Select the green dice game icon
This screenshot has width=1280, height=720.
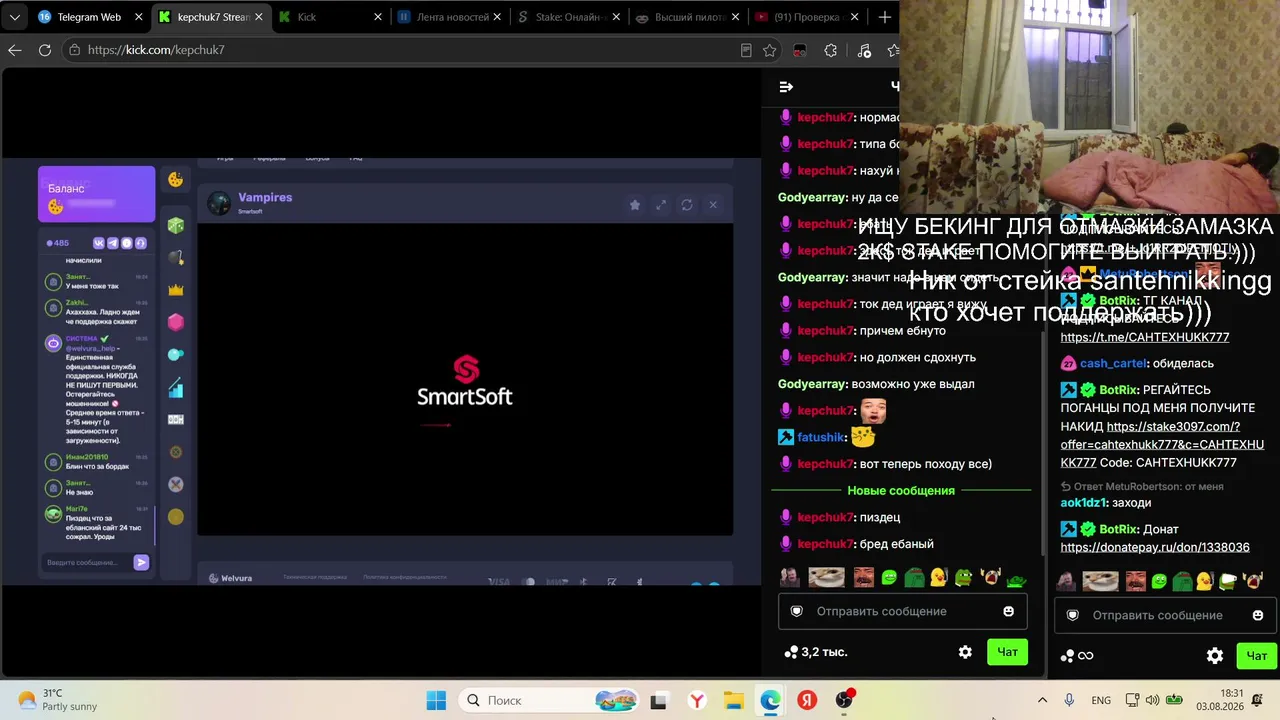[x=176, y=226]
